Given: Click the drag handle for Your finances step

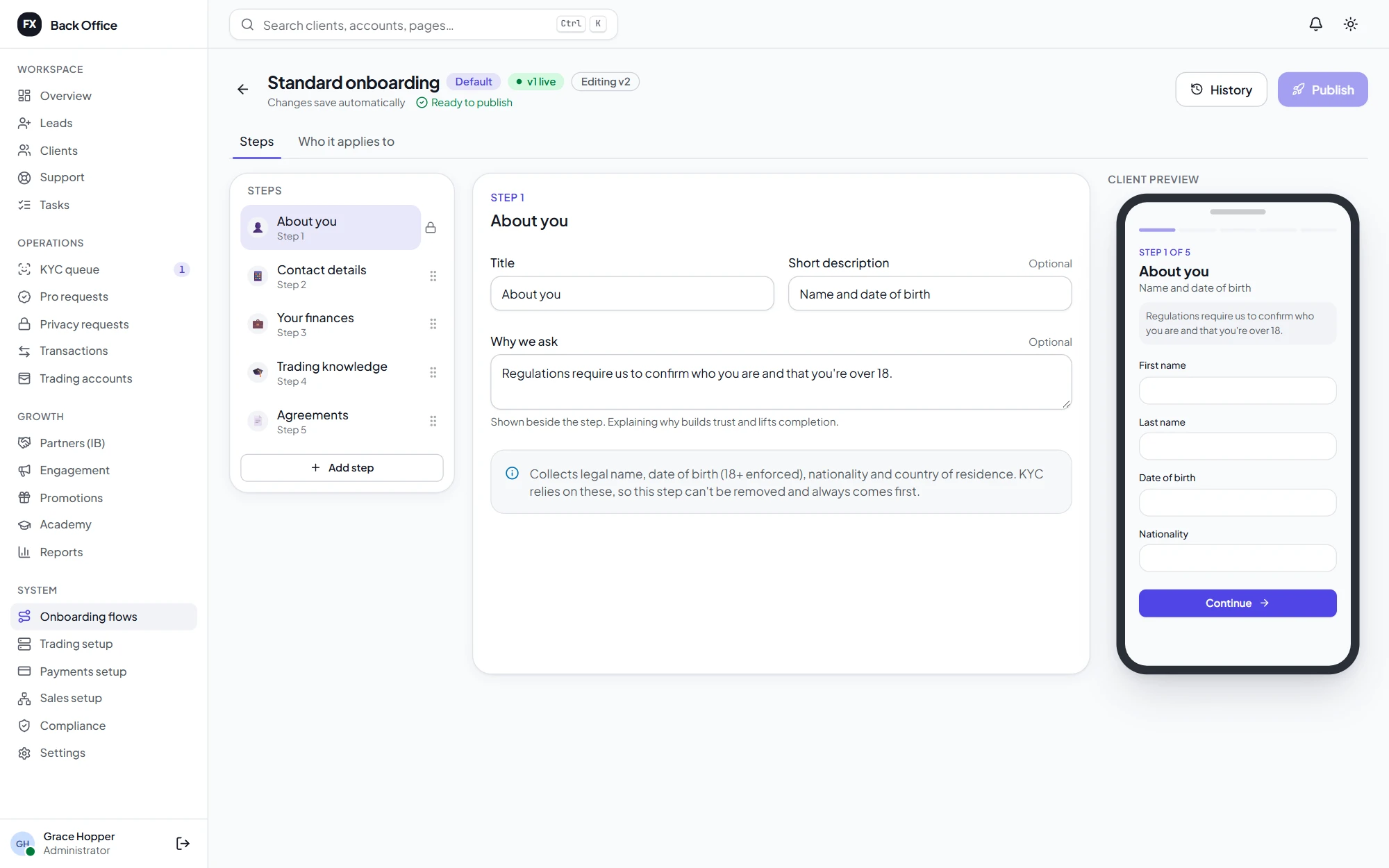Looking at the screenshot, I should point(433,324).
